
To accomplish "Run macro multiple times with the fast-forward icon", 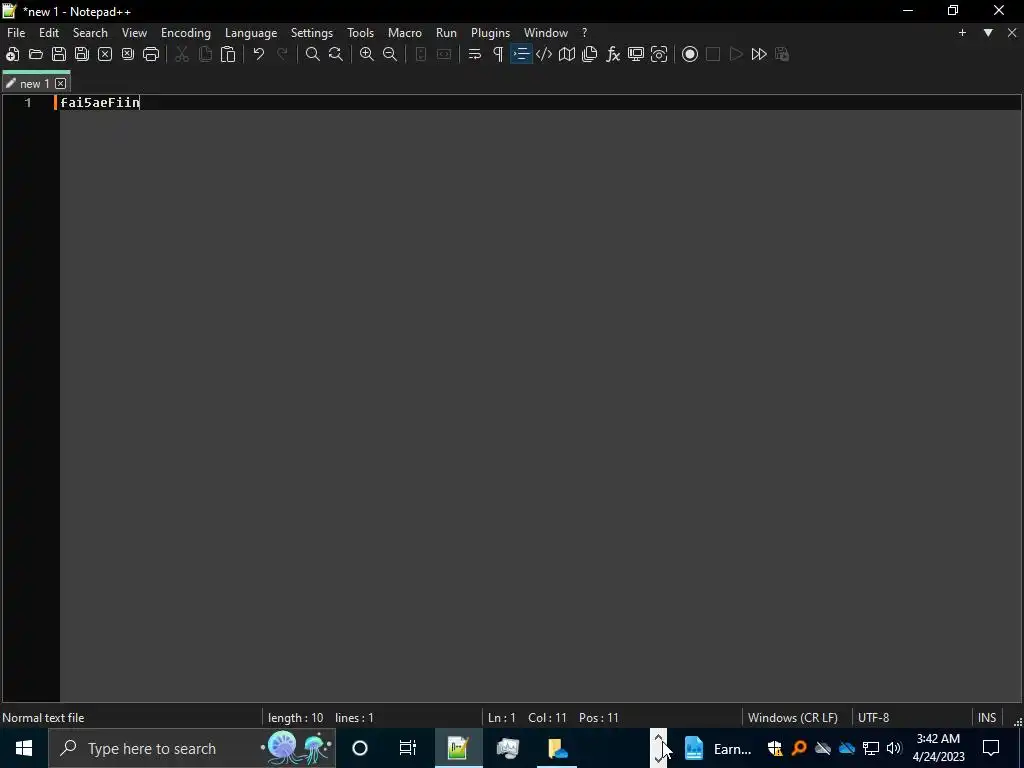I will (x=759, y=54).
